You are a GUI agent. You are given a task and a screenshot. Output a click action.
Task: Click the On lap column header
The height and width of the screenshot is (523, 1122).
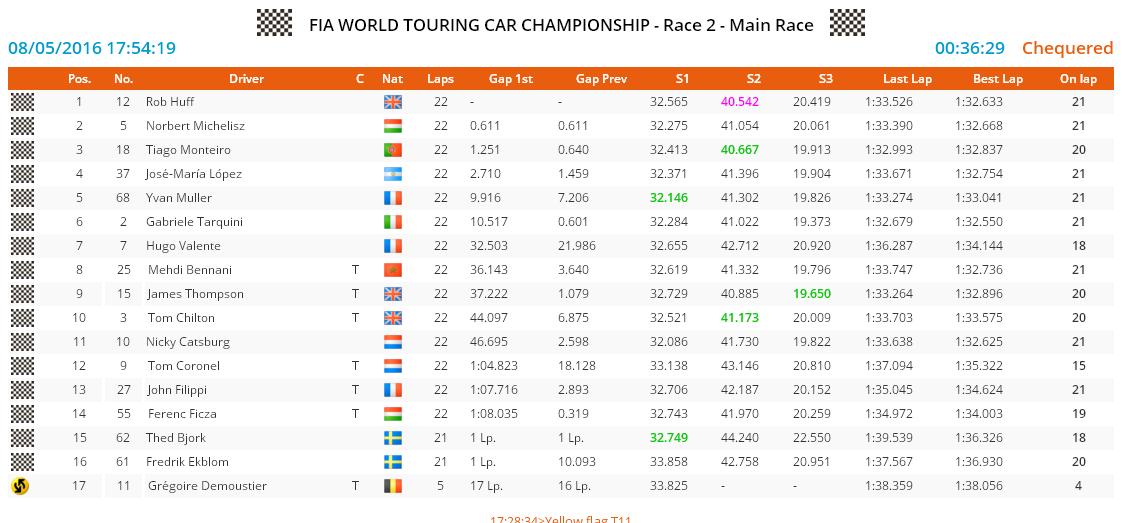click(x=1078, y=79)
